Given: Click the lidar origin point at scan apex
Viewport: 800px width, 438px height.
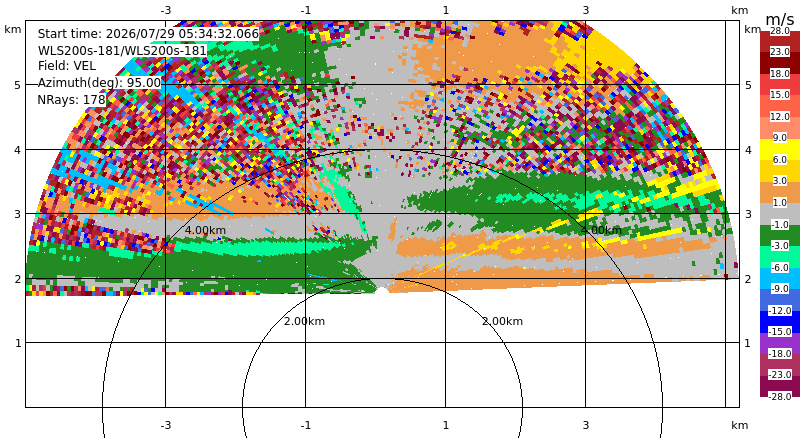Looking at the screenshot, I should (x=382, y=291).
